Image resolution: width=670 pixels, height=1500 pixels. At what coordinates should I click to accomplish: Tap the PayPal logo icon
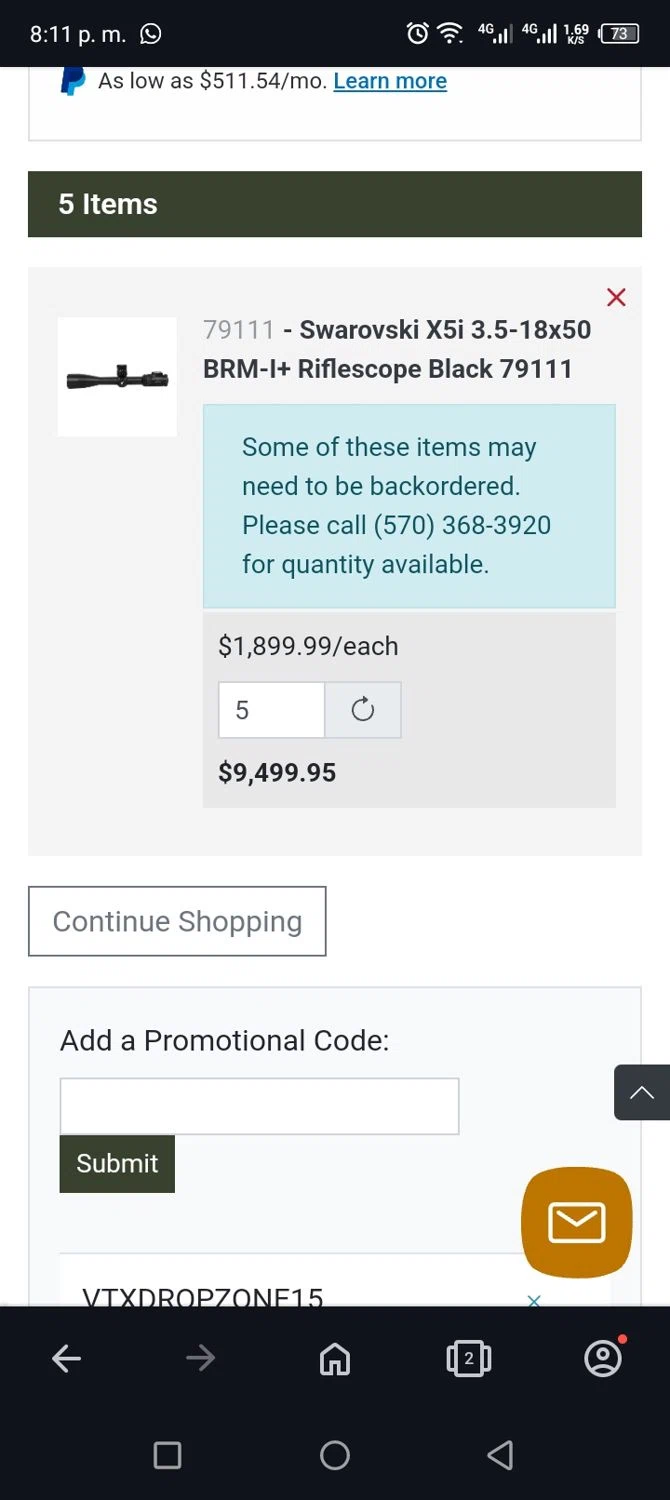click(x=73, y=81)
